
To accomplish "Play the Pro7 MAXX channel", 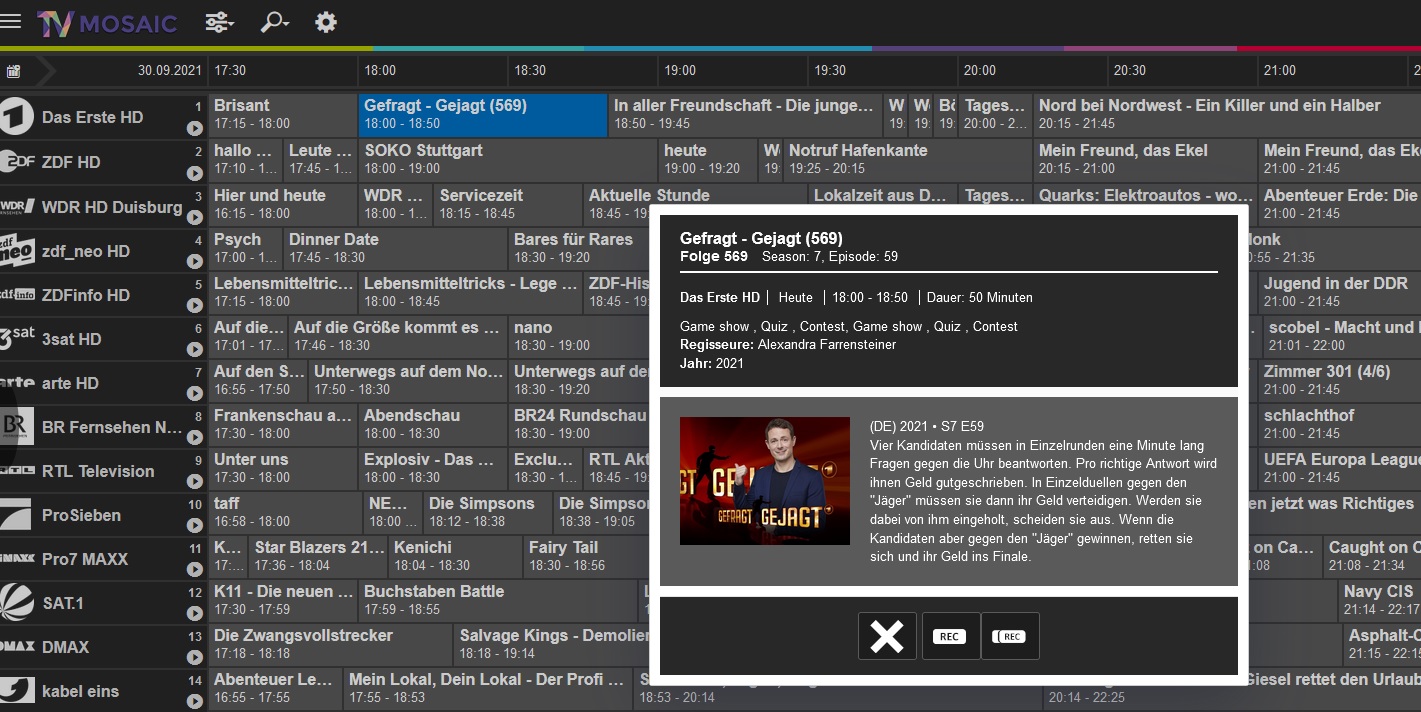I will pyautogui.click(x=194, y=569).
